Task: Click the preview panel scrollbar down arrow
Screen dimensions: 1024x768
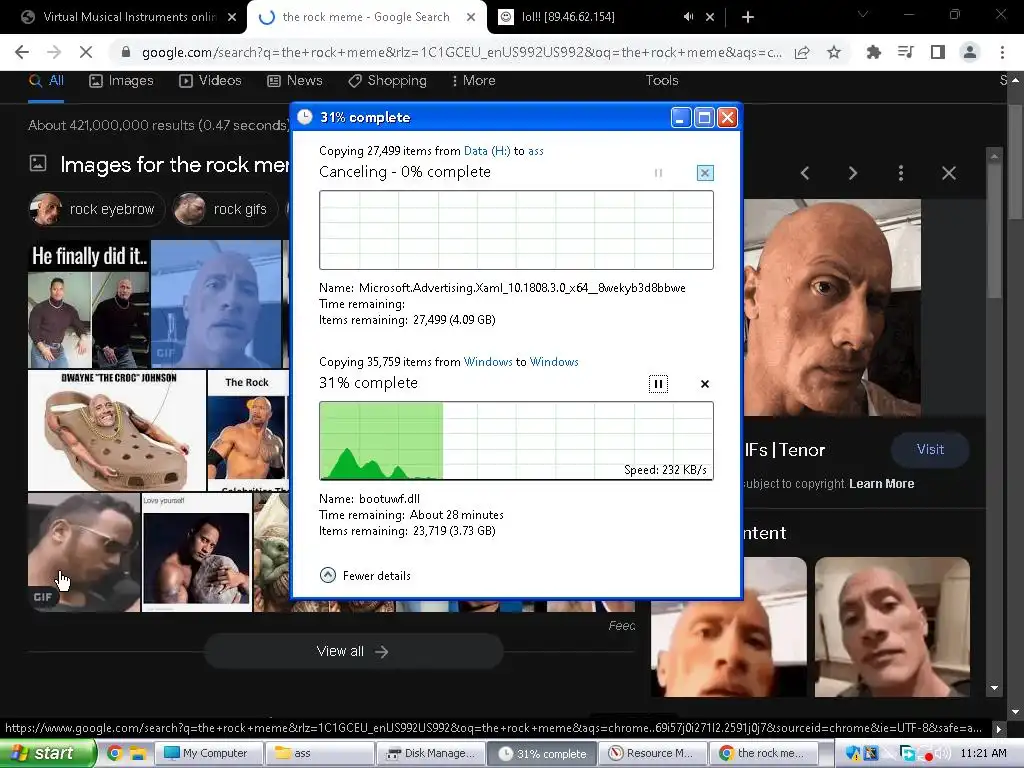Action: (995, 688)
